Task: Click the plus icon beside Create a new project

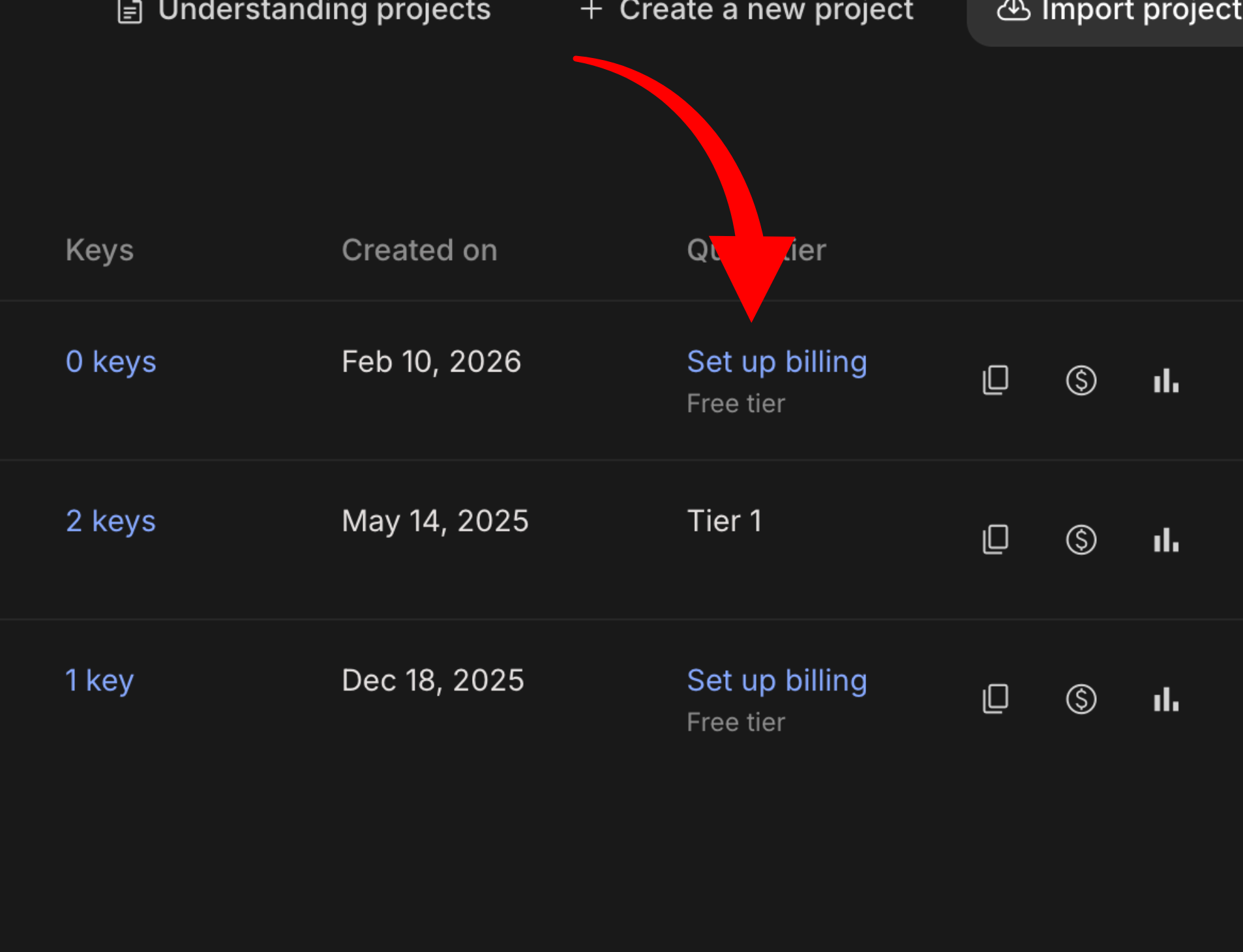Action: click(x=591, y=10)
